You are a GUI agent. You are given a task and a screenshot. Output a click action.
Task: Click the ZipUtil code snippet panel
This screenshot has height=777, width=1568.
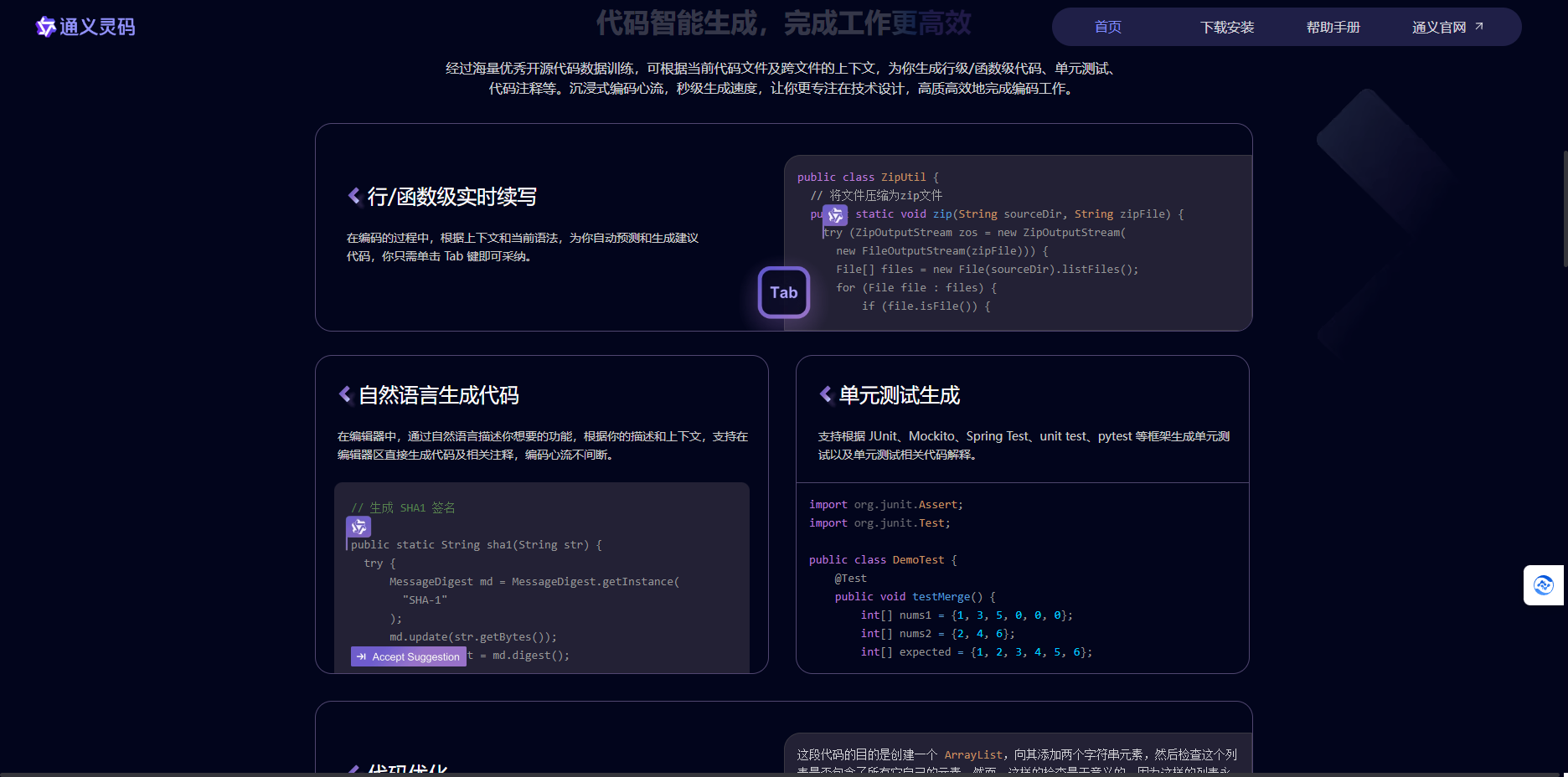pos(1017,243)
